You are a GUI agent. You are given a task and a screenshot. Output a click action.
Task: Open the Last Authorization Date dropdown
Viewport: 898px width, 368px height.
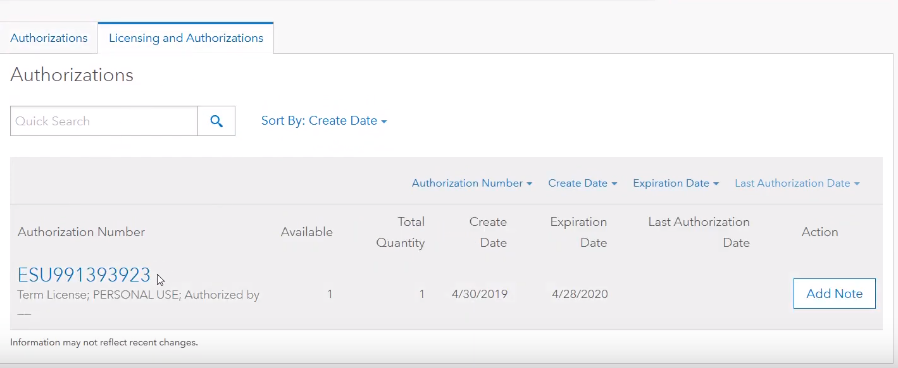pyautogui.click(x=797, y=183)
